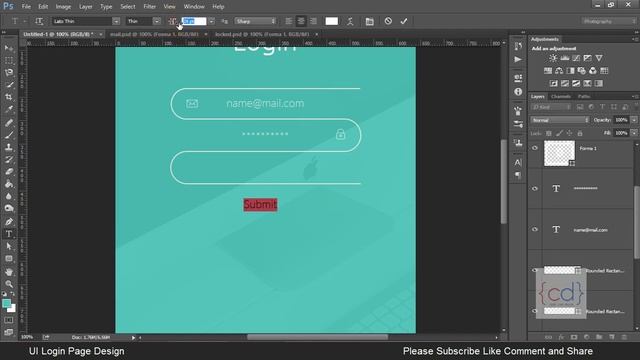Select the Move tool

click(9, 48)
